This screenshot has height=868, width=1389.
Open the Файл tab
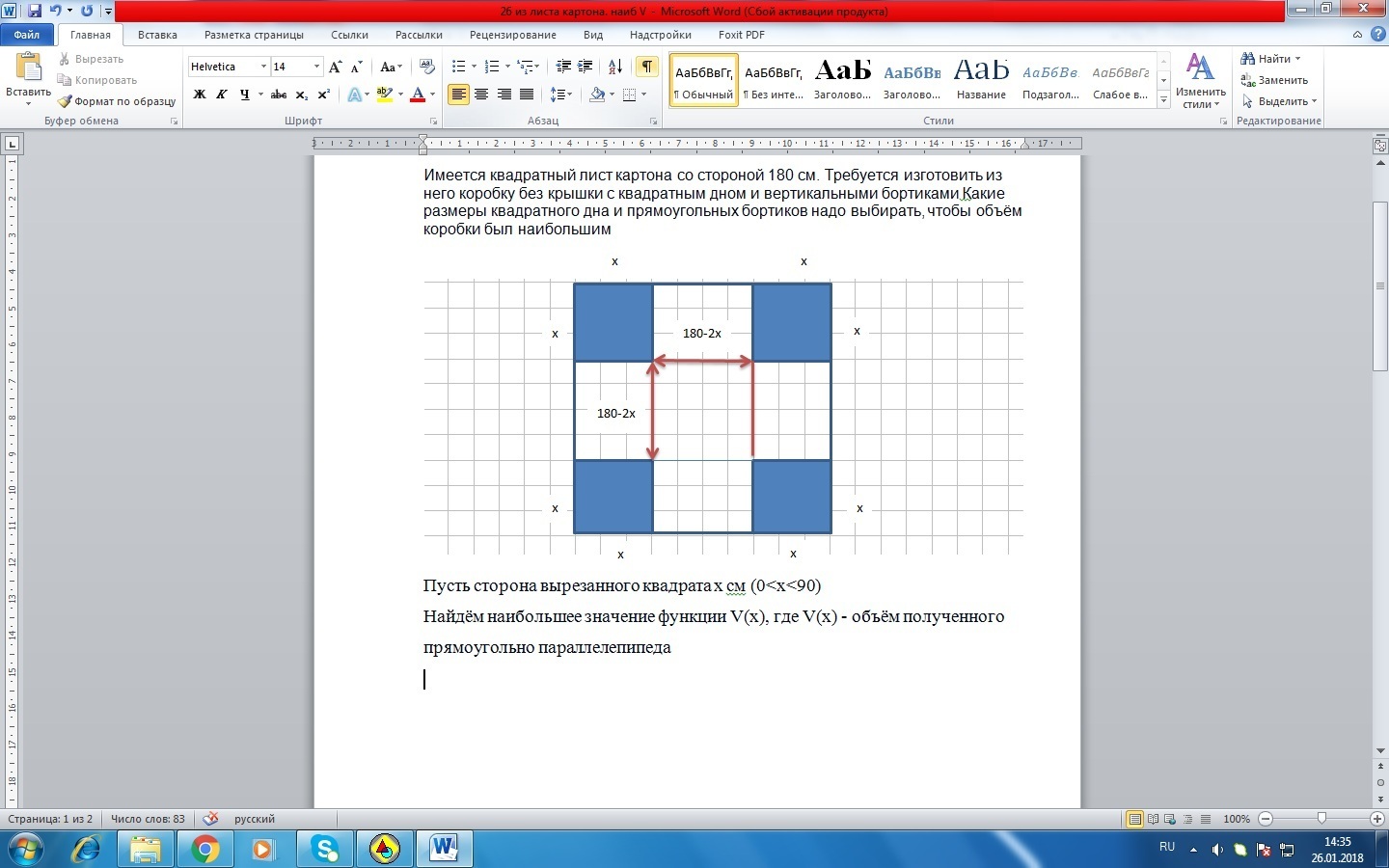coord(27,35)
